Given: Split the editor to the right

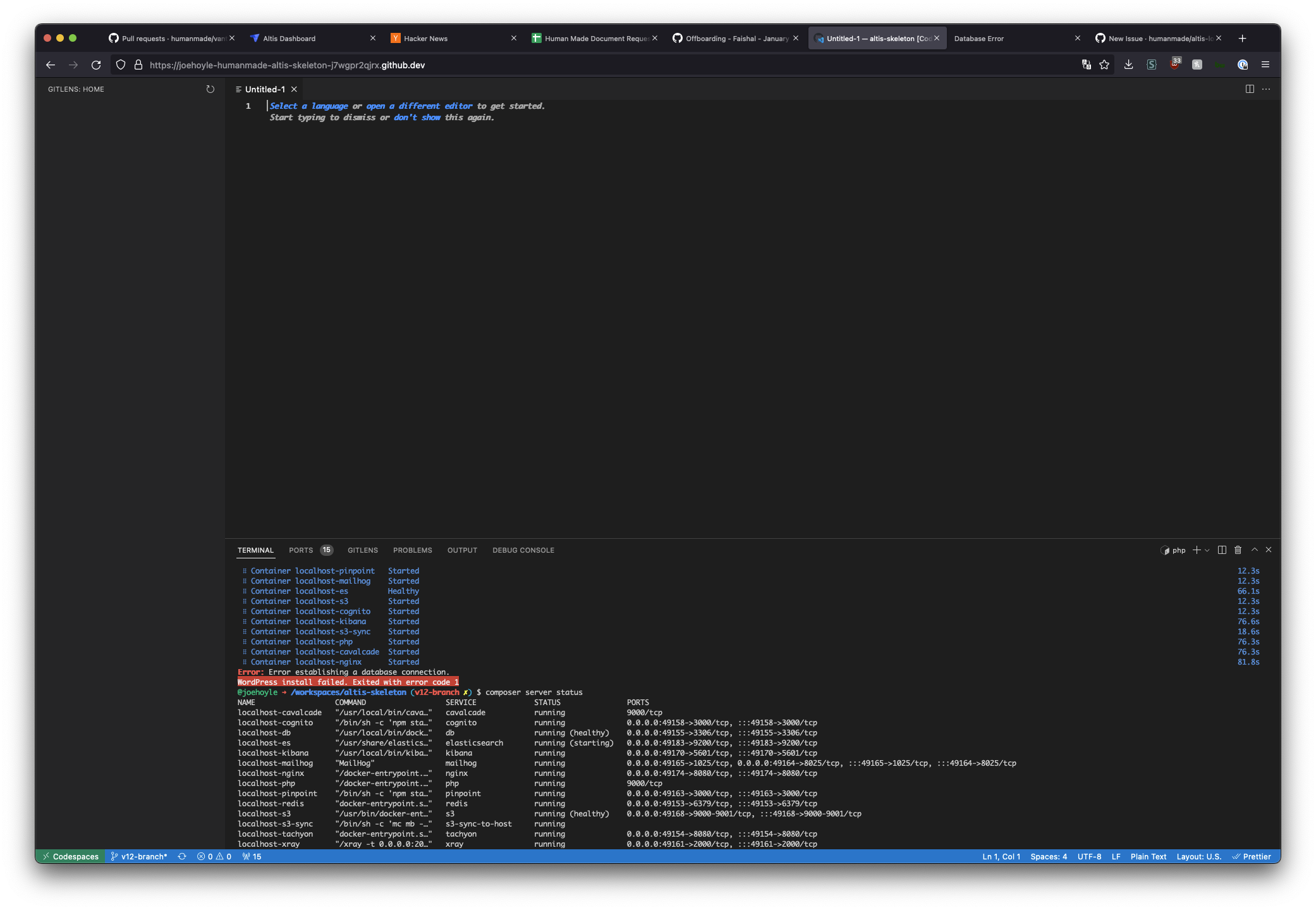Looking at the screenshot, I should (1250, 89).
